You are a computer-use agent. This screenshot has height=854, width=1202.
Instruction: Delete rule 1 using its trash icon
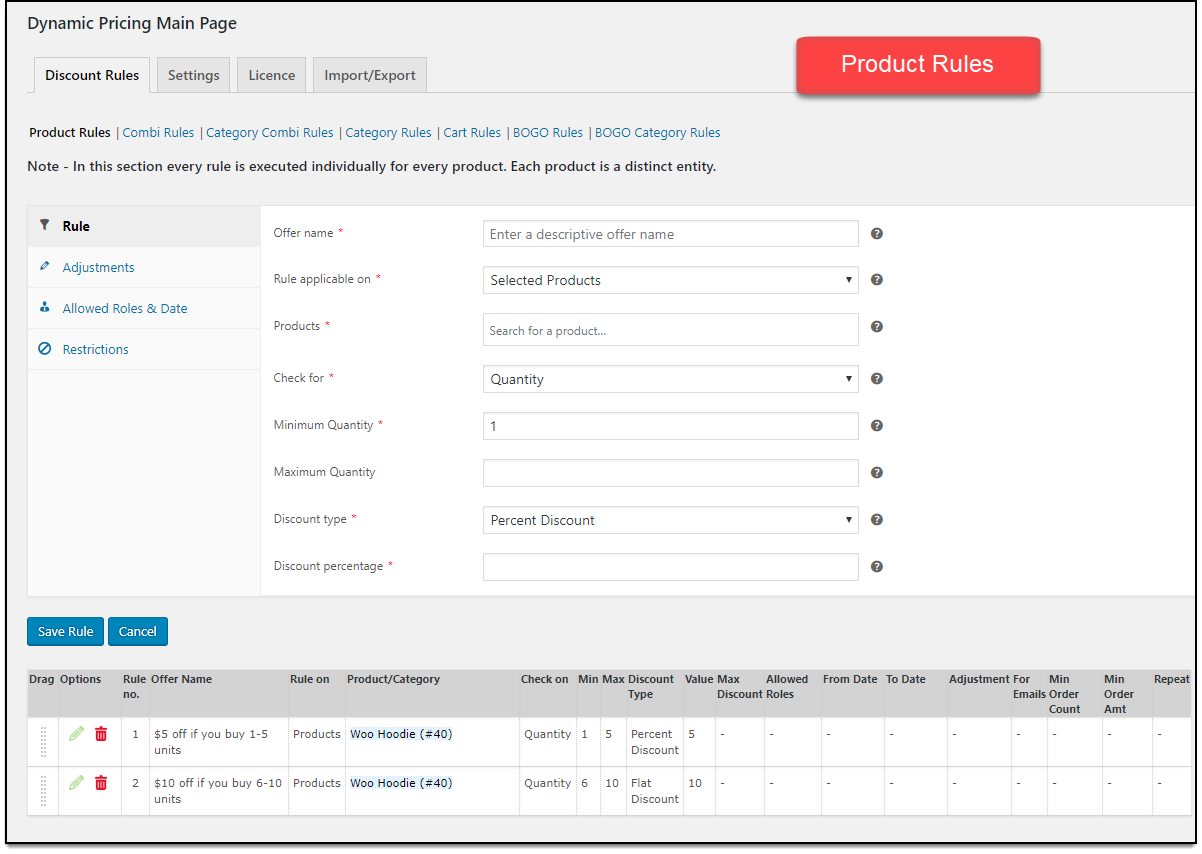(101, 734)
